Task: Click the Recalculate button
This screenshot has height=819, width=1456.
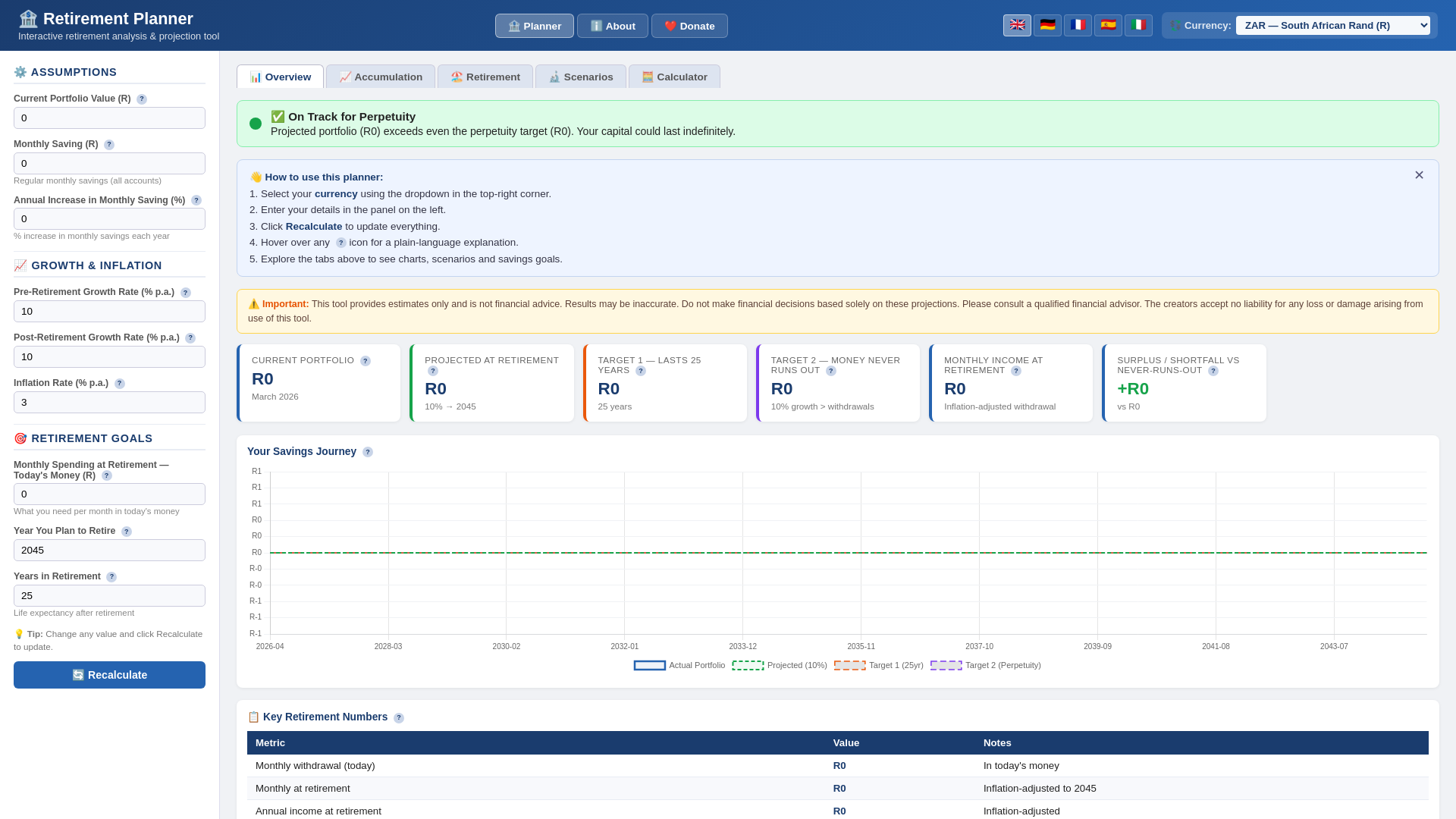Action: tap(109, 675)
